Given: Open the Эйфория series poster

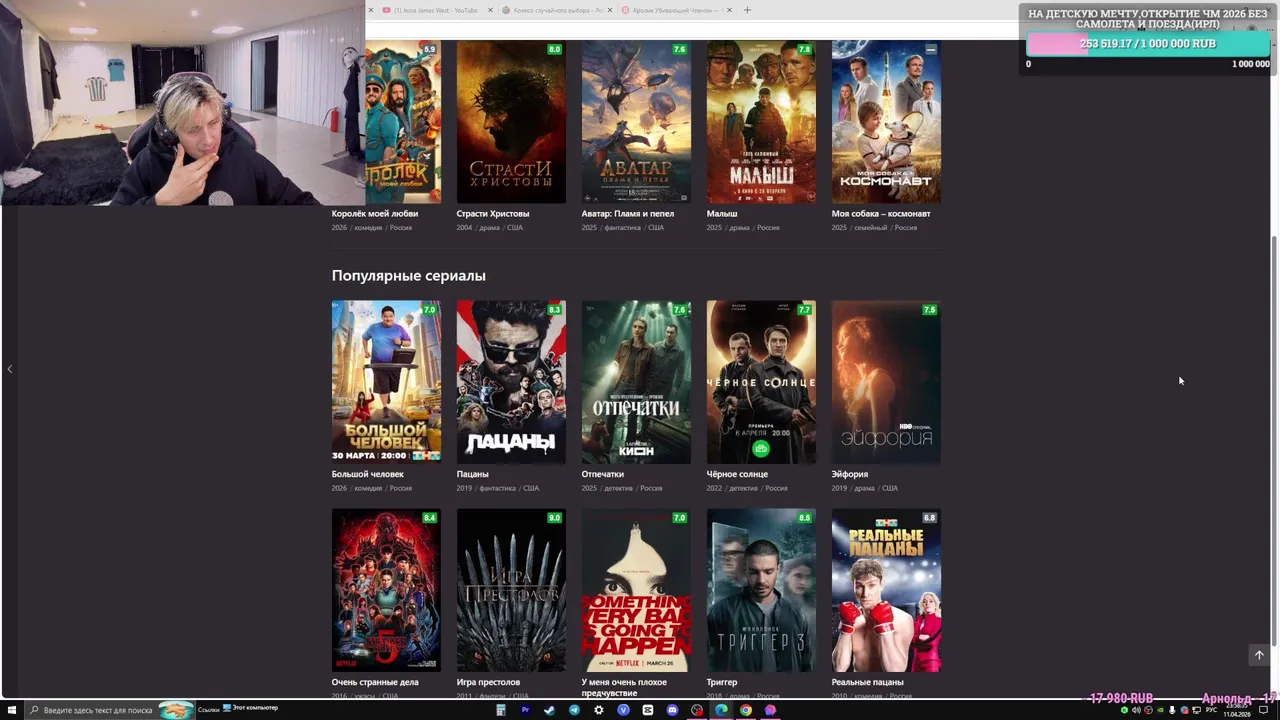Looking at the screenshot, I should [x=886, y=382].
